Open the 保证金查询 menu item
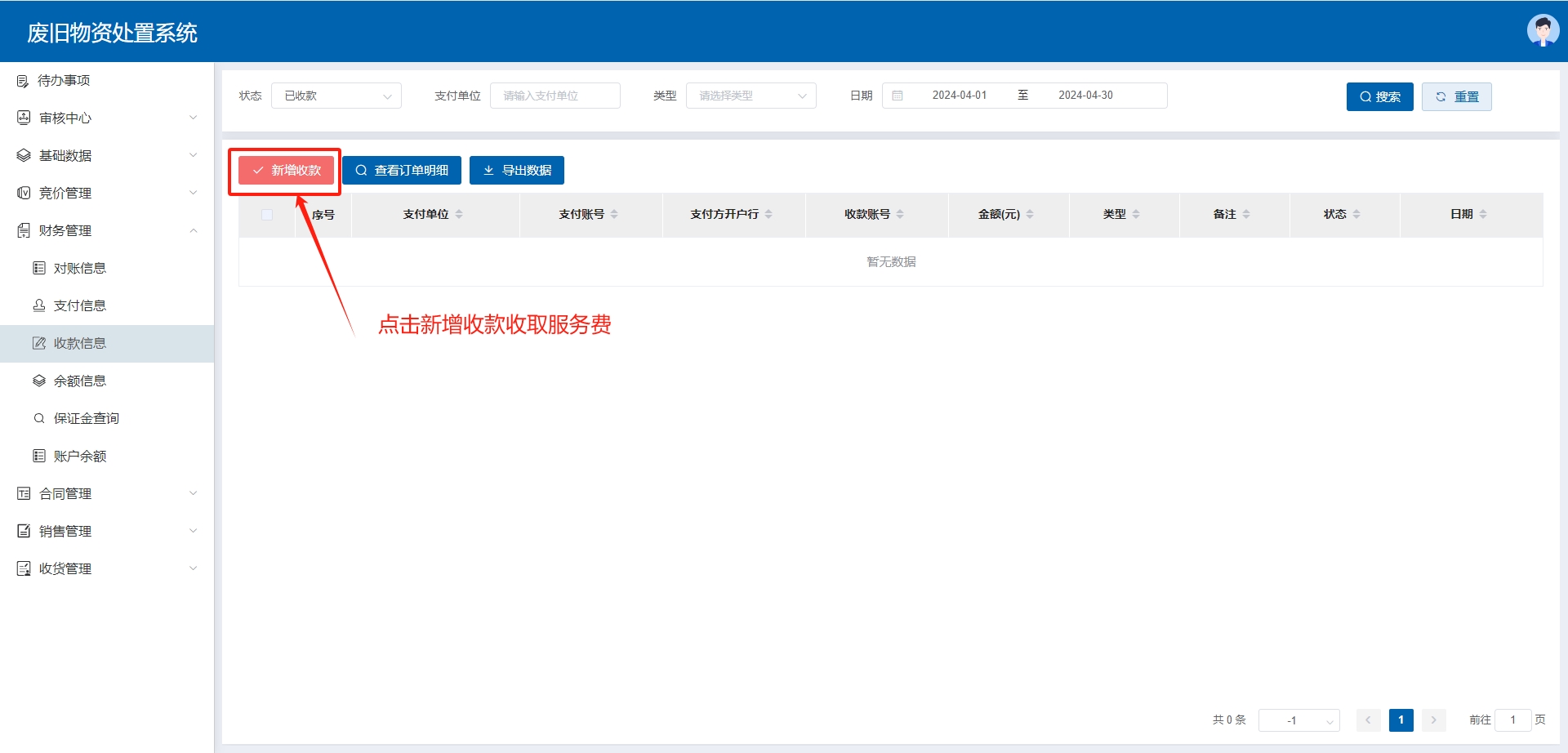The height and width of the screenshot is (753, 1568). pos(86,419)
